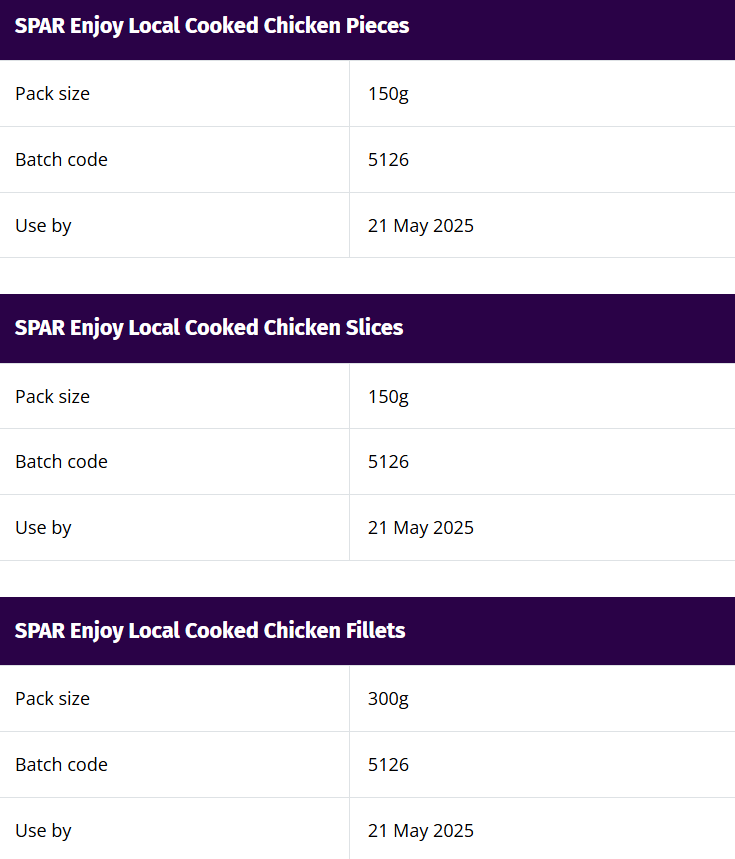Image resolution: width=735 pixels, height=859 pixels.
Task: Click Pack size label in Chicken Slices table
Action: pos(53,397)
